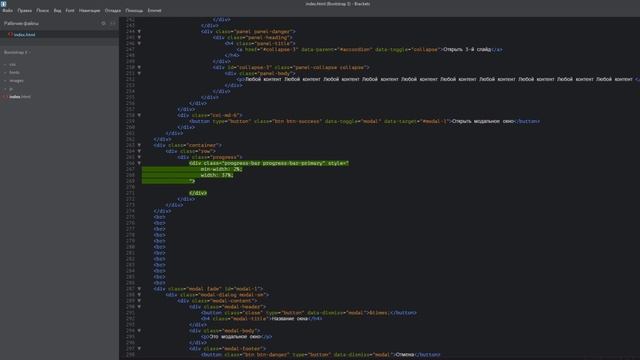Click the modal-header close button code line

click(309, 313)
